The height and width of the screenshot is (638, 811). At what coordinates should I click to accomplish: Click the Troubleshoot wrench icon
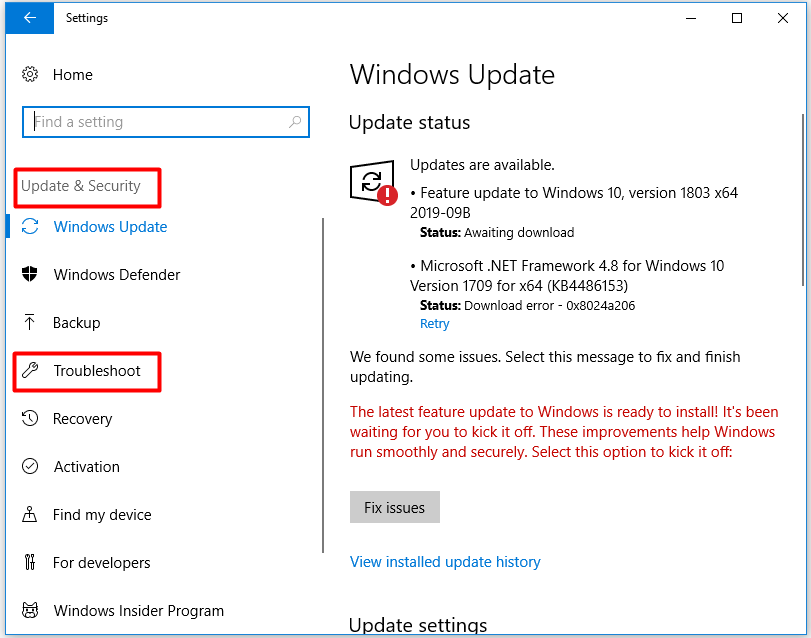pyautogui.click(x=30, y=370)
